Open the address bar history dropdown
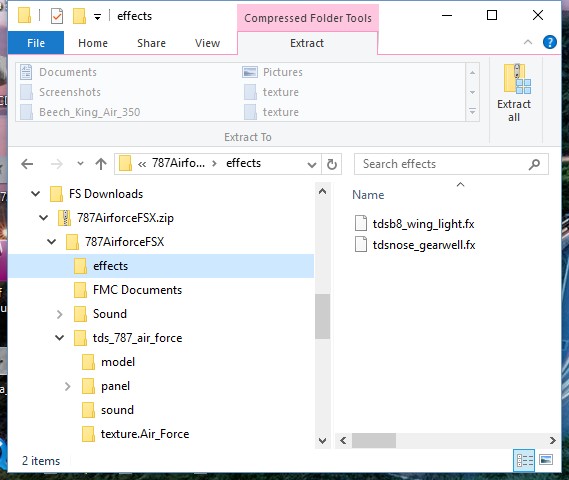569x480 pixels. [311, 165]
